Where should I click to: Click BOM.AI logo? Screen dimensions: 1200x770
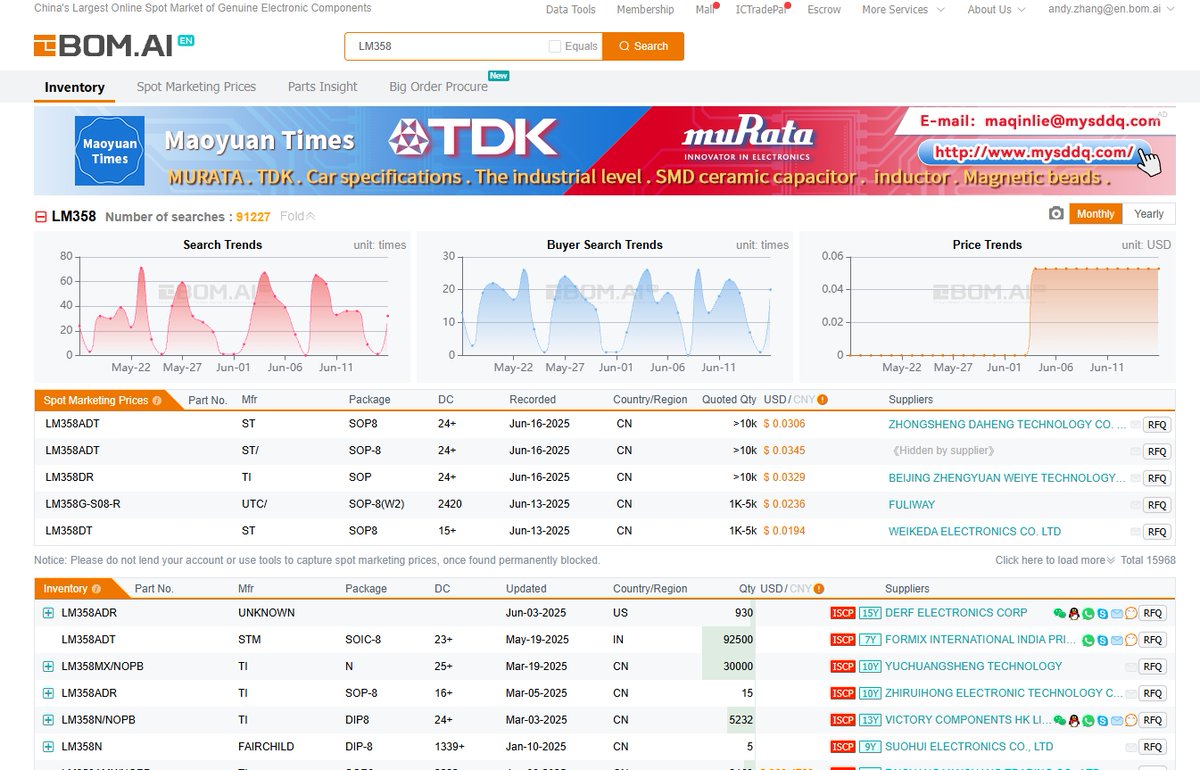(113, 46)
